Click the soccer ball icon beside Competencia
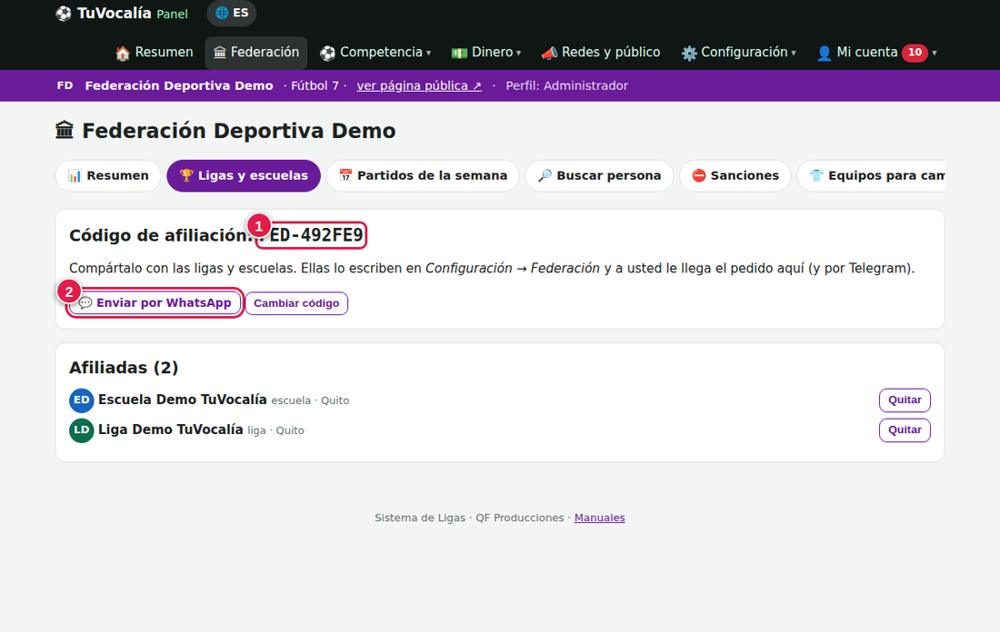The image size is (1000, 632). [x=328, y=53]
